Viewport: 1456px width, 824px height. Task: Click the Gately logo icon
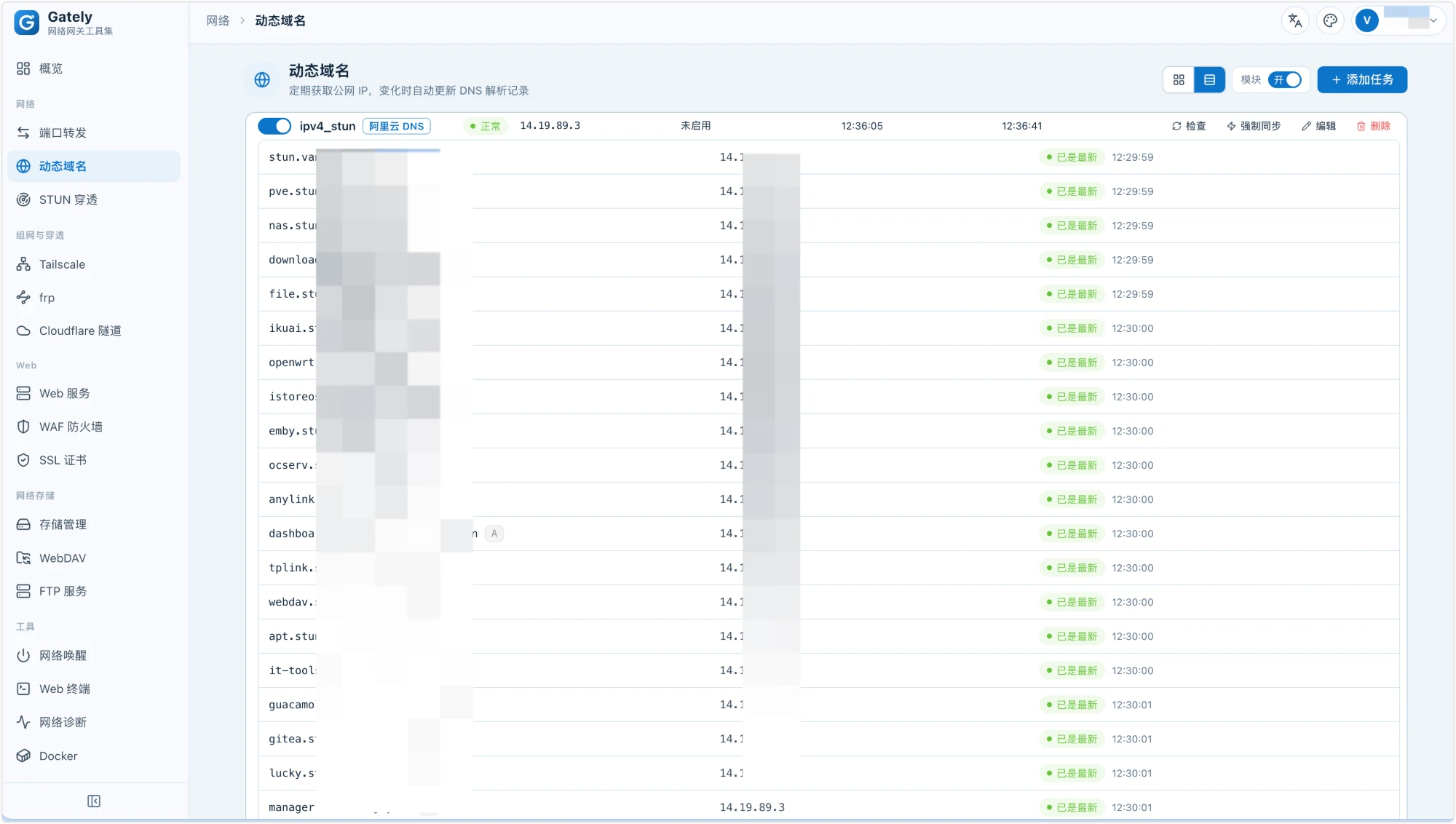[27, 23]
